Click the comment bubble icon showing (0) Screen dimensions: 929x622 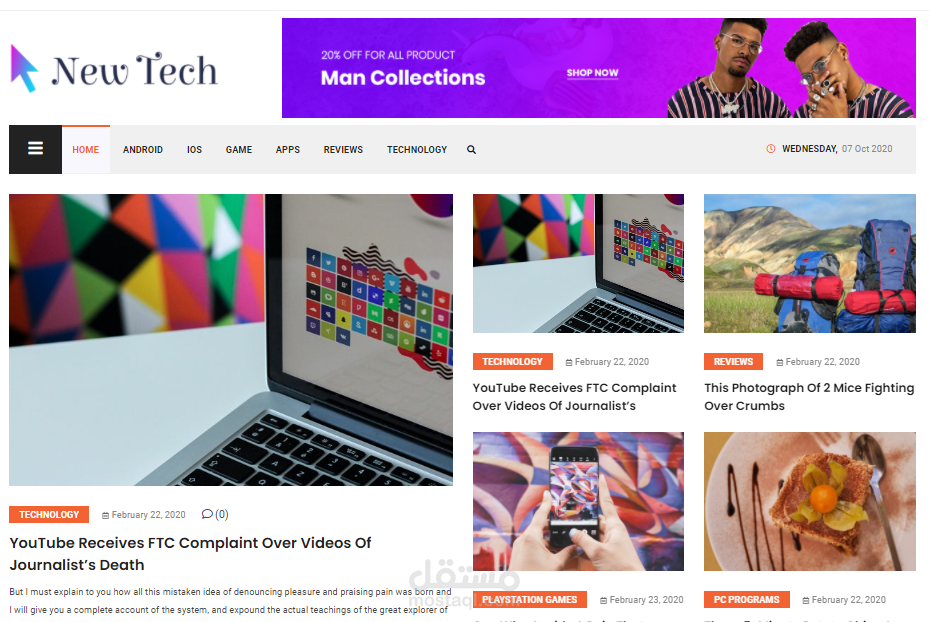[x=207, y=514]
